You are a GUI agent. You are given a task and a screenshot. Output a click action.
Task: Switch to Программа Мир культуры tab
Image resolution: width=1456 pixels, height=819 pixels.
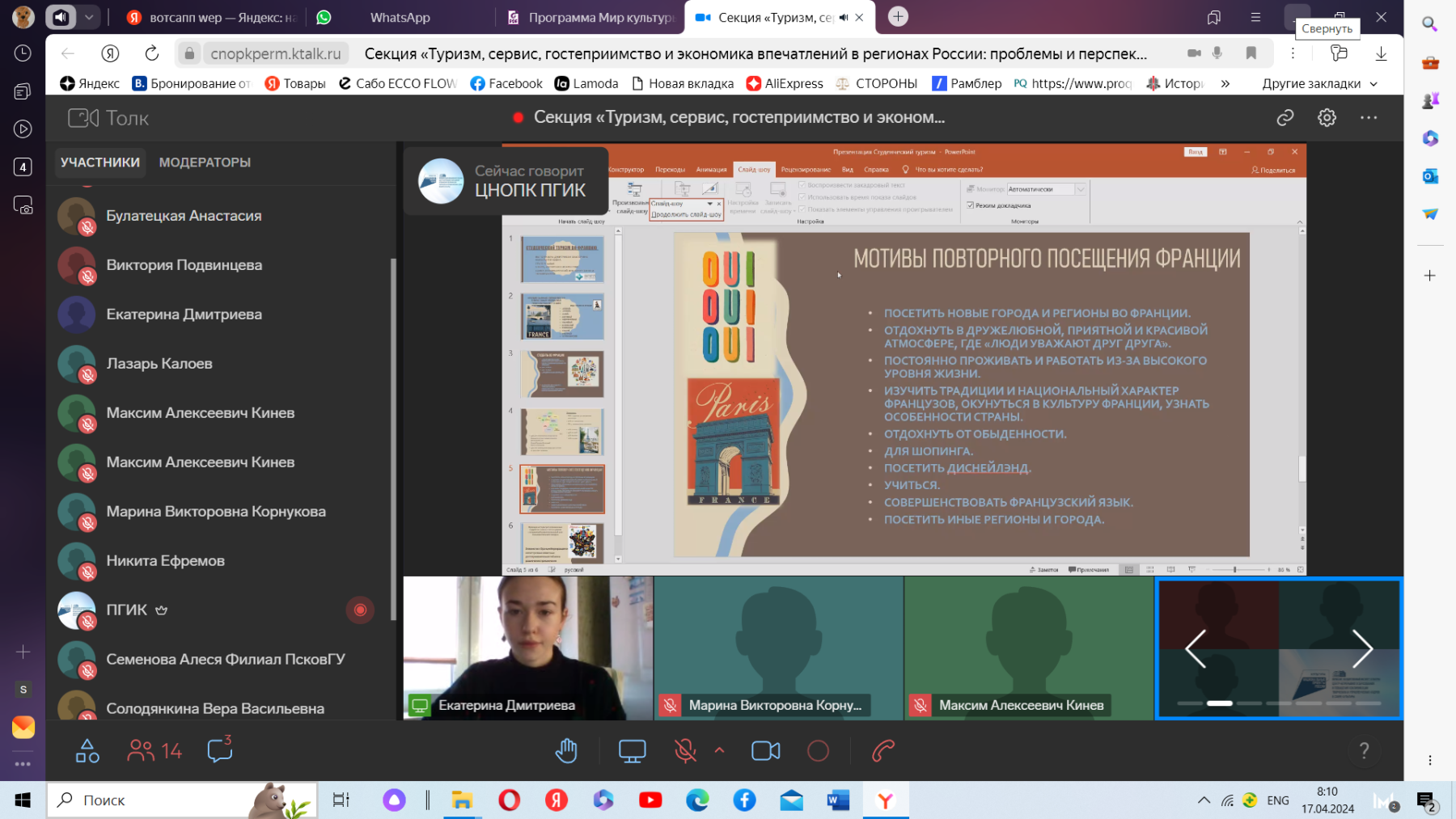(x=590, y=18)
